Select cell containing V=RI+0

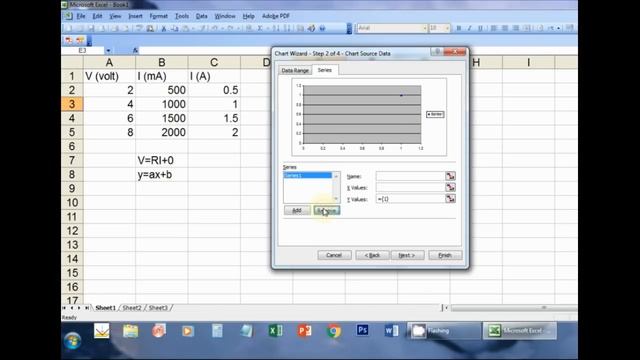pos(162,160)
